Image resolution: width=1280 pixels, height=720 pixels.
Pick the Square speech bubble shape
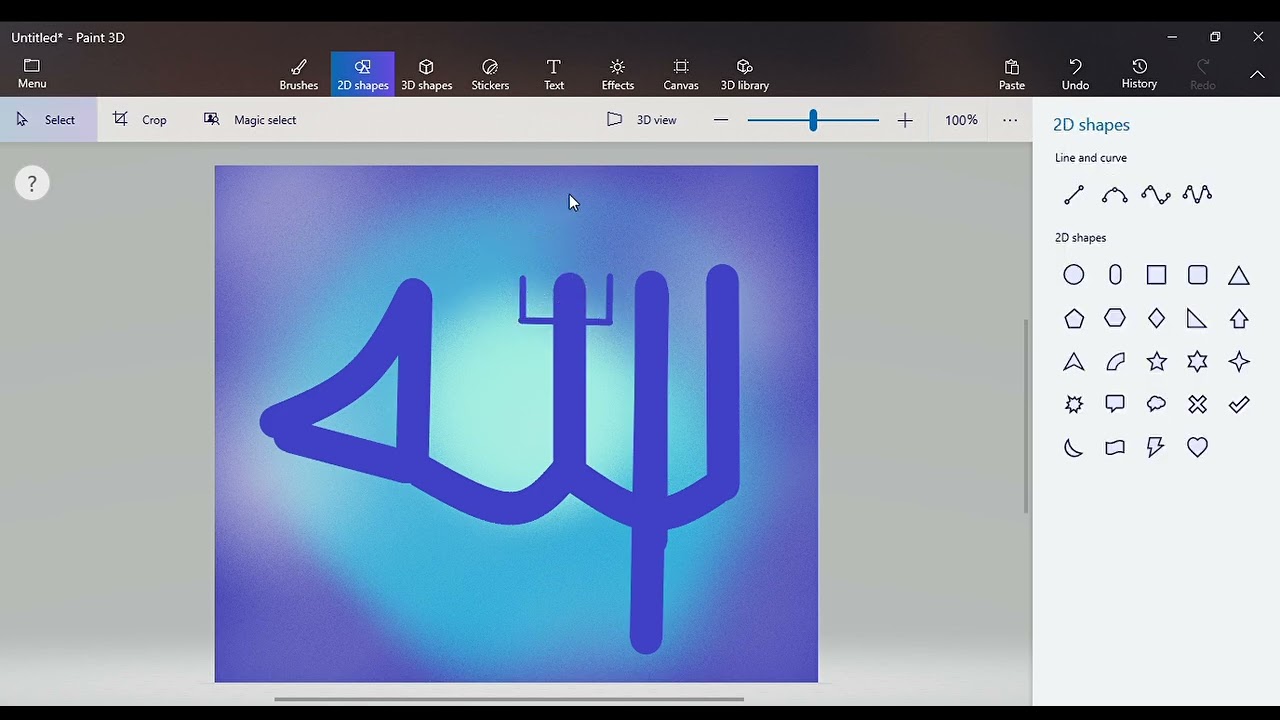point(1115,404)
